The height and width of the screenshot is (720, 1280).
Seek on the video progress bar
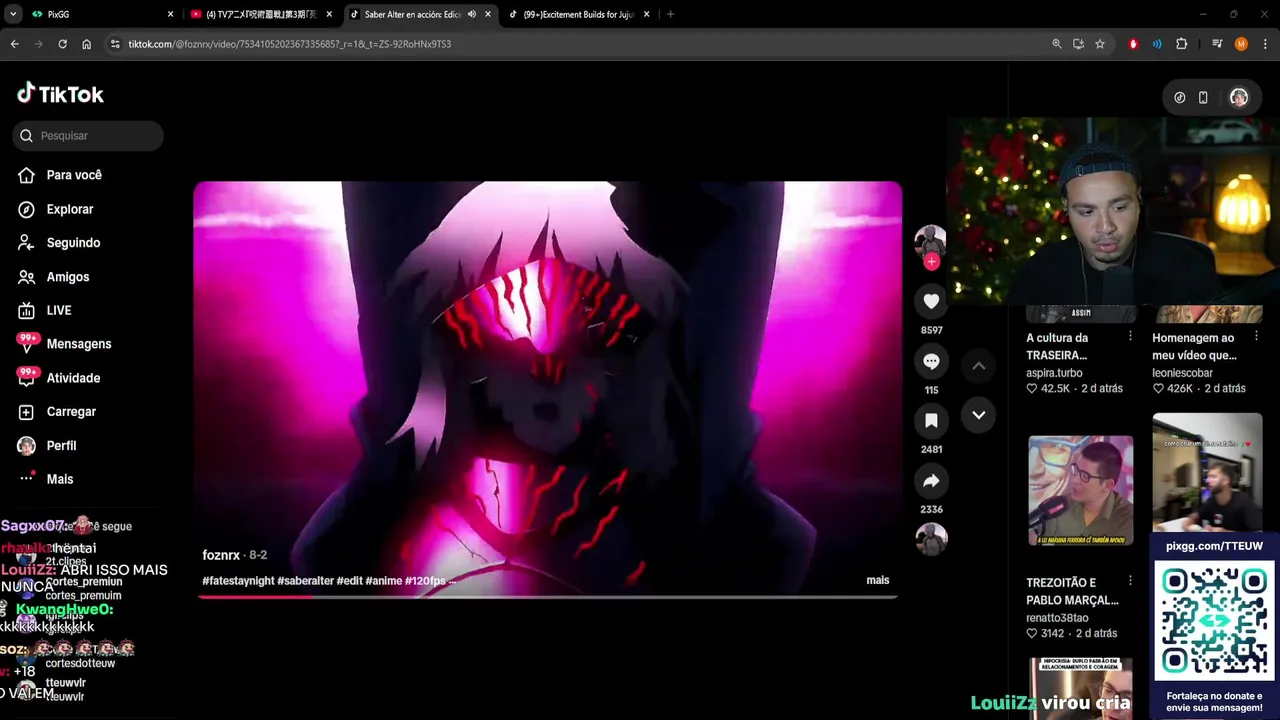[548, 597]
